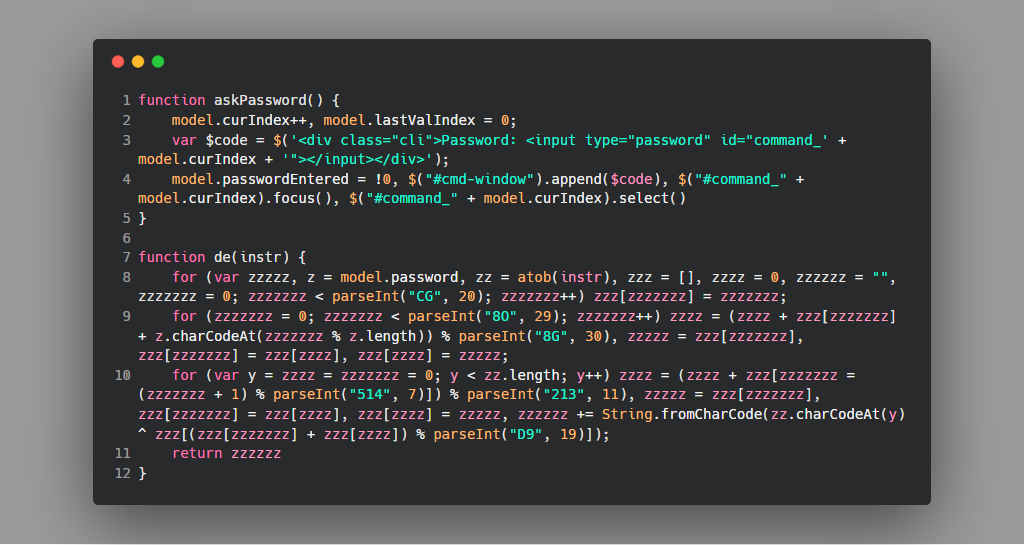
Task: Click the de function name
Action: pyautogui.click(x=222, y=257)
